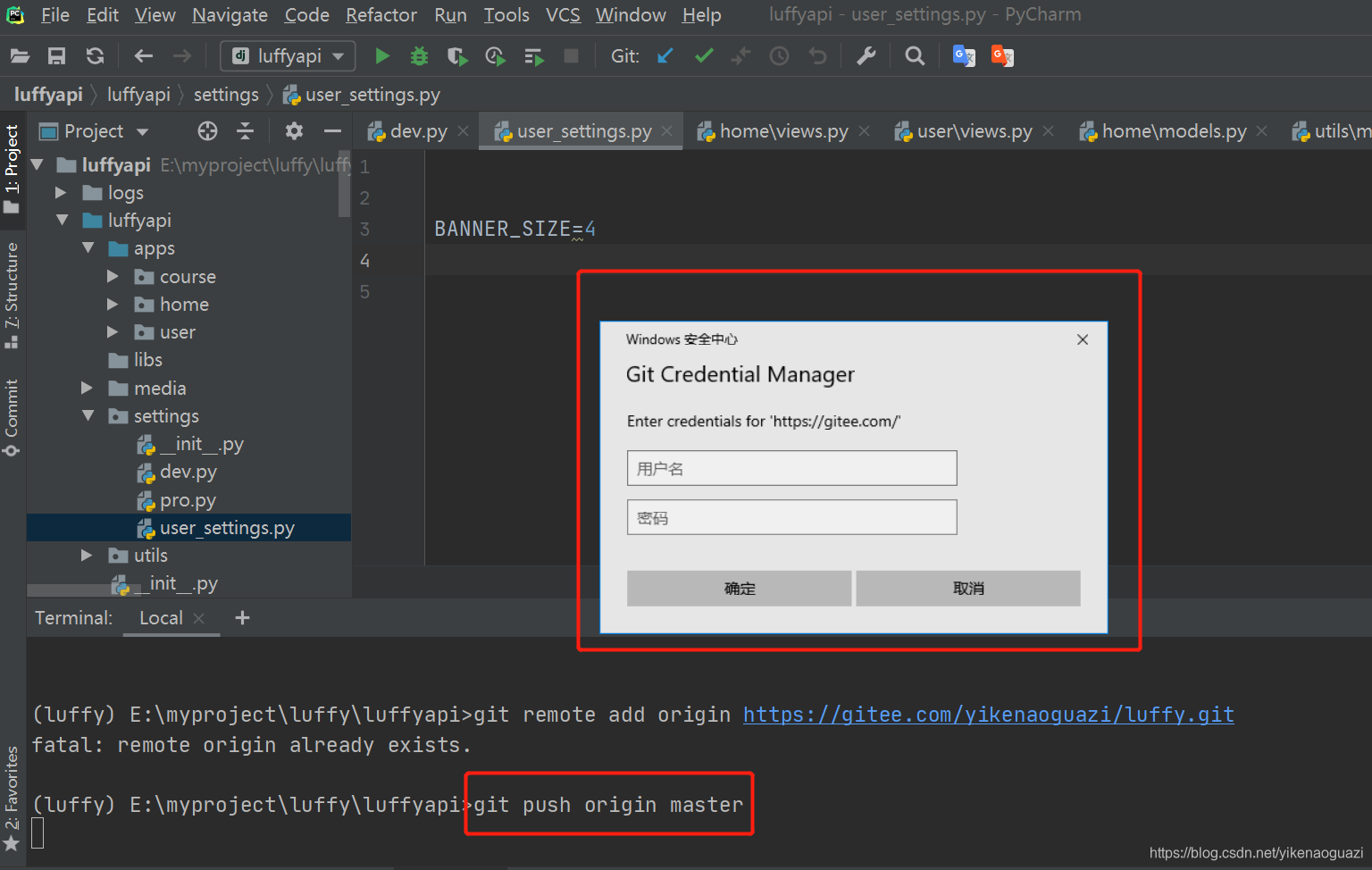Add a new terminal session with plus
The height and width of the screenshot is (870, 1372).
coord(242,618)
